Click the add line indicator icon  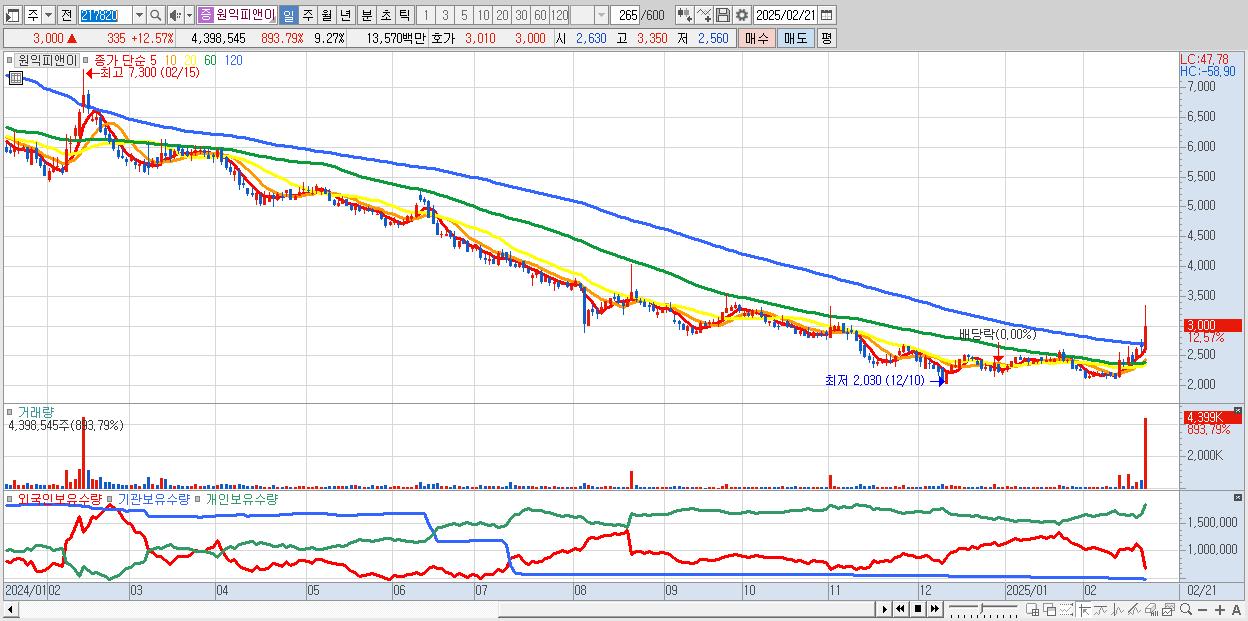(x=704, y=15)
